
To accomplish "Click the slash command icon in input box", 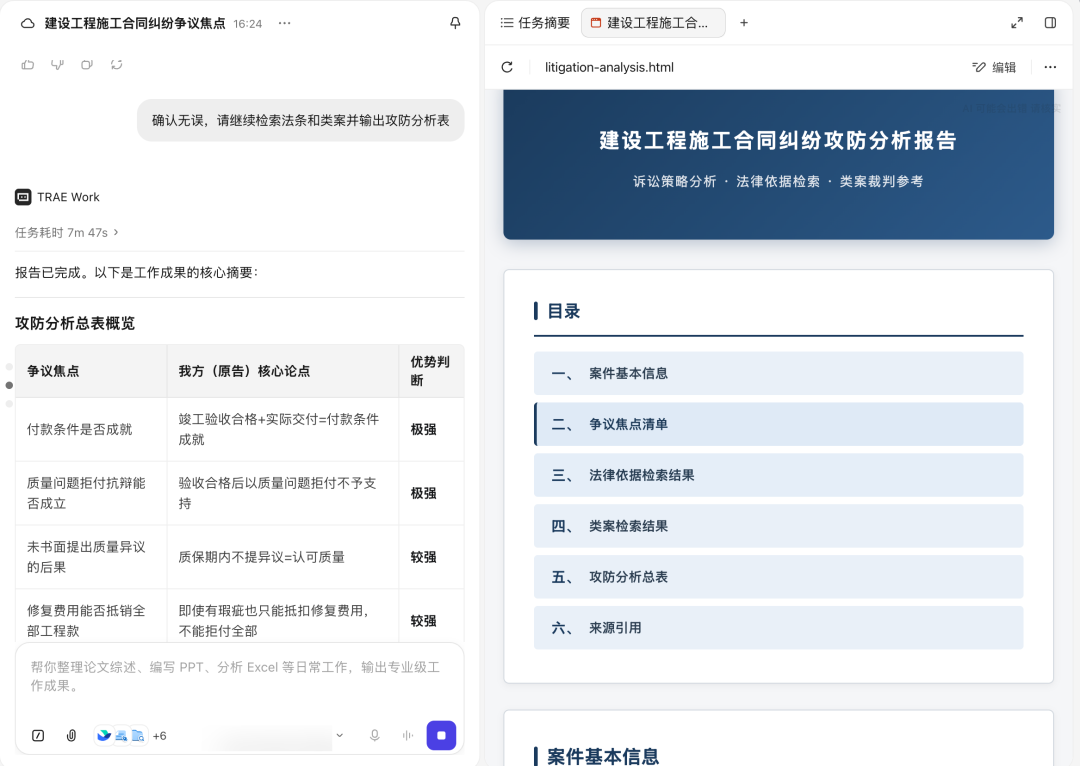I will coord(39,736).
